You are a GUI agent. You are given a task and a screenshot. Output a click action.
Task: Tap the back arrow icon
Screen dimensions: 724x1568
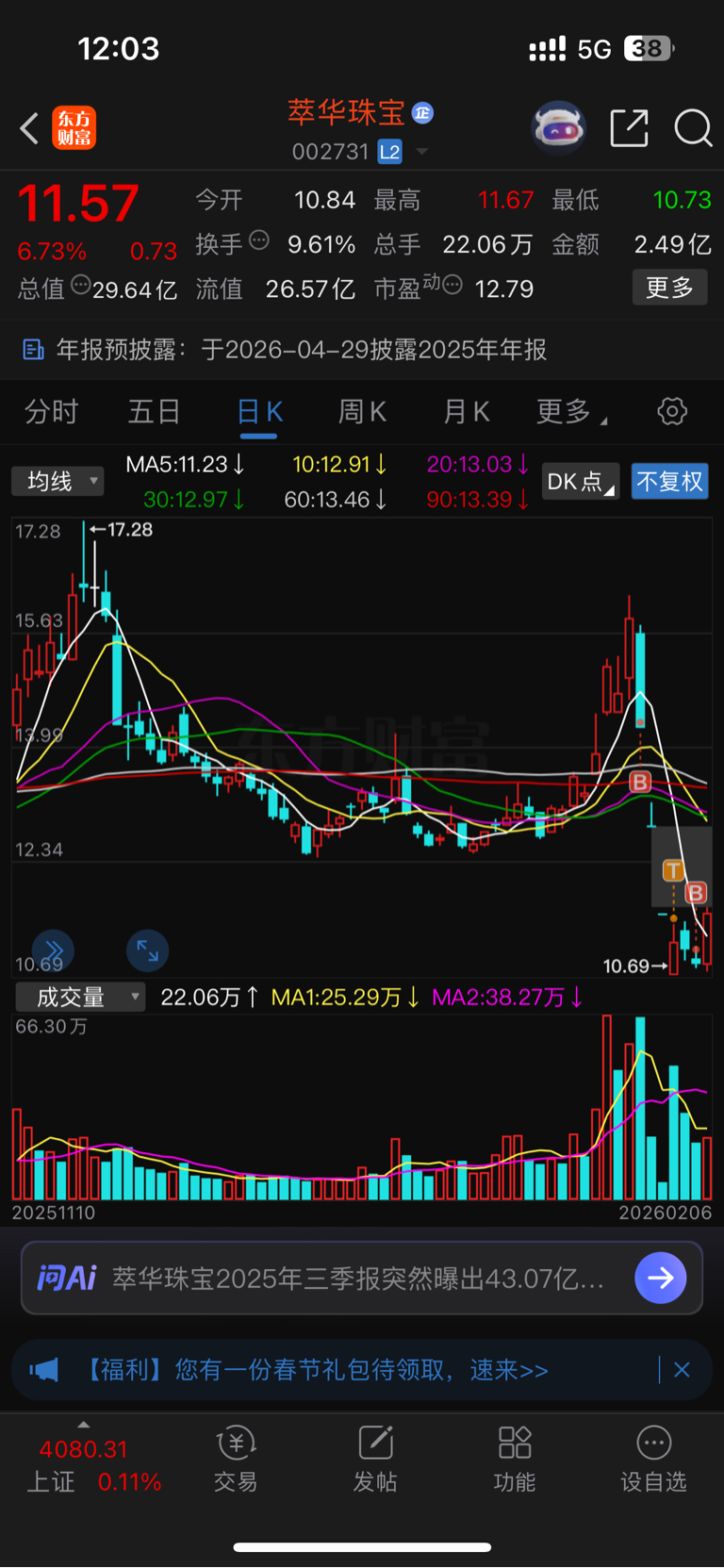pyautogui.click(x=30, y=128)
